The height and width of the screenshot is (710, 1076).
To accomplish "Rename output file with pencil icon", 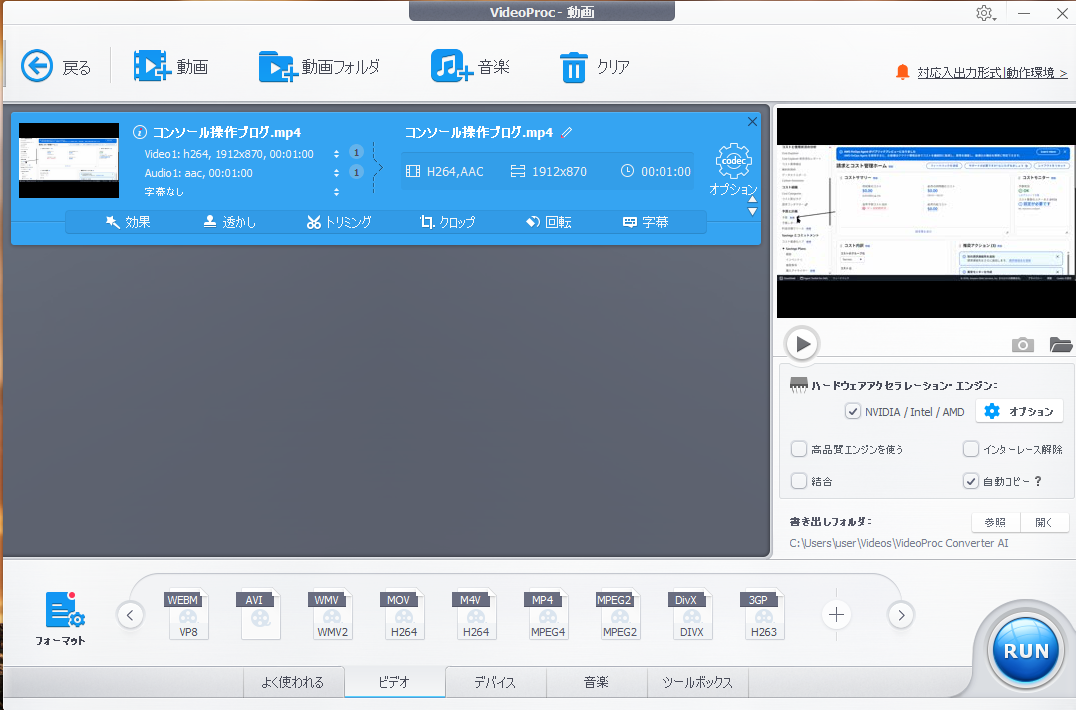I will (567, 132).
